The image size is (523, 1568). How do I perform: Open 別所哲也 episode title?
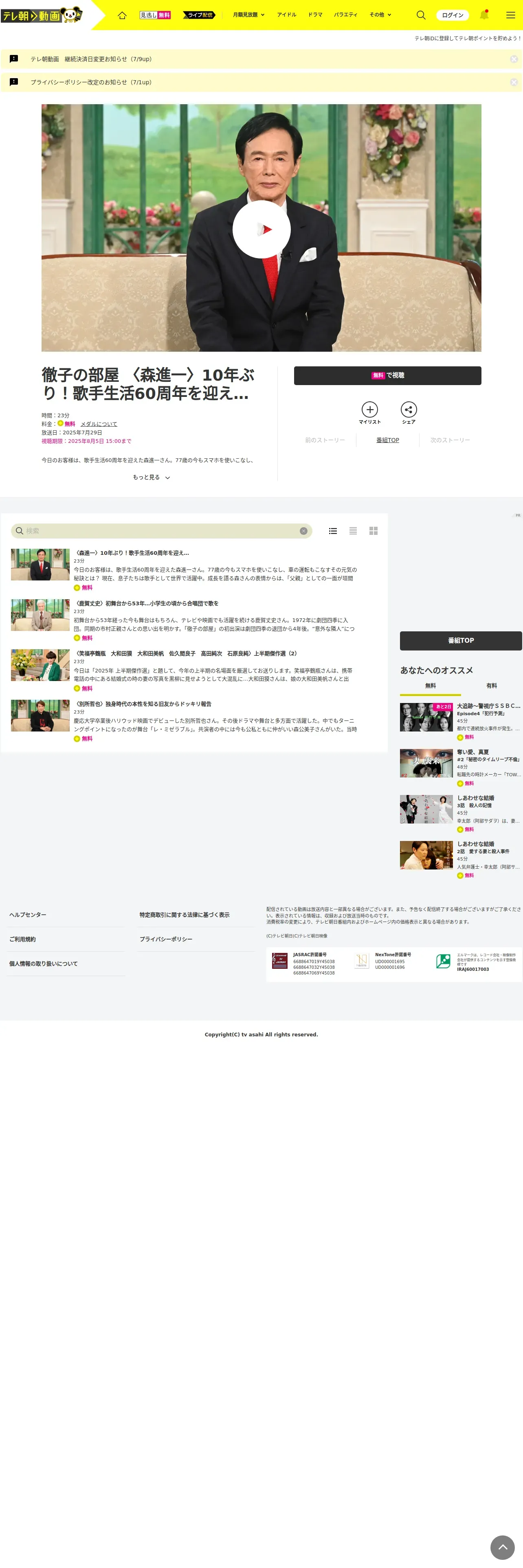point(143,704)
